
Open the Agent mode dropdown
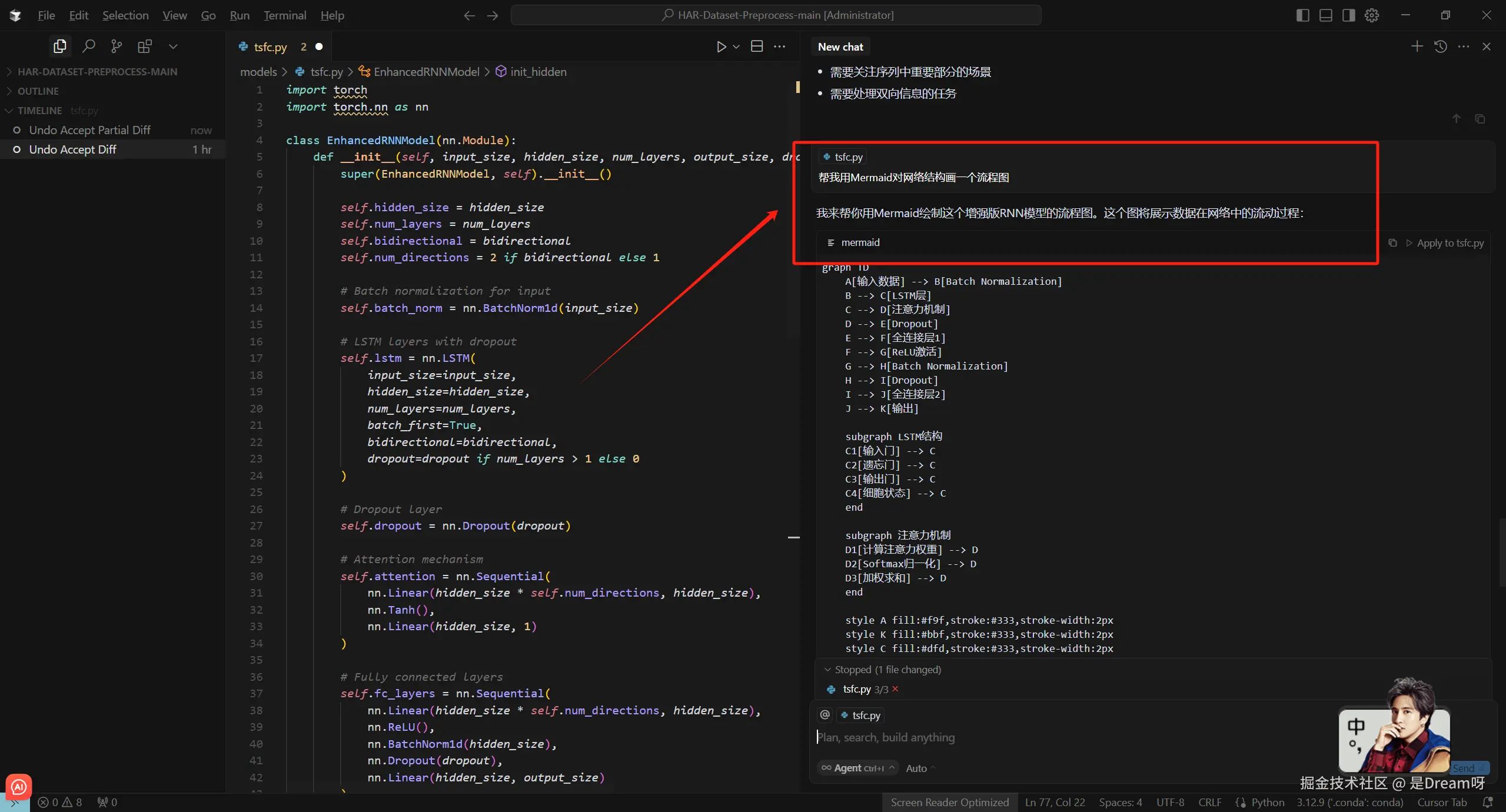click(858, 768)
